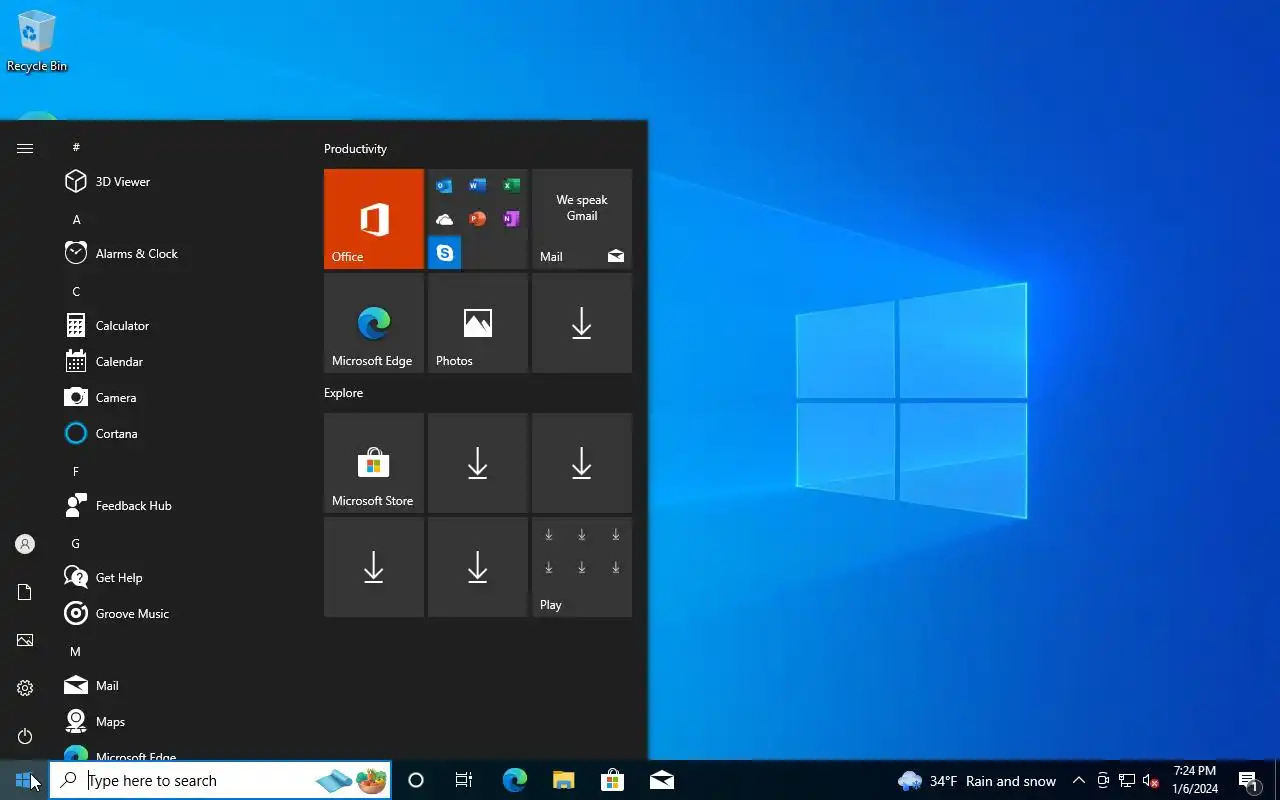Viewport: 1280px width, 800px height.
Task: Open Microsoft Store from taskbar
Action: tap(612, 780)
